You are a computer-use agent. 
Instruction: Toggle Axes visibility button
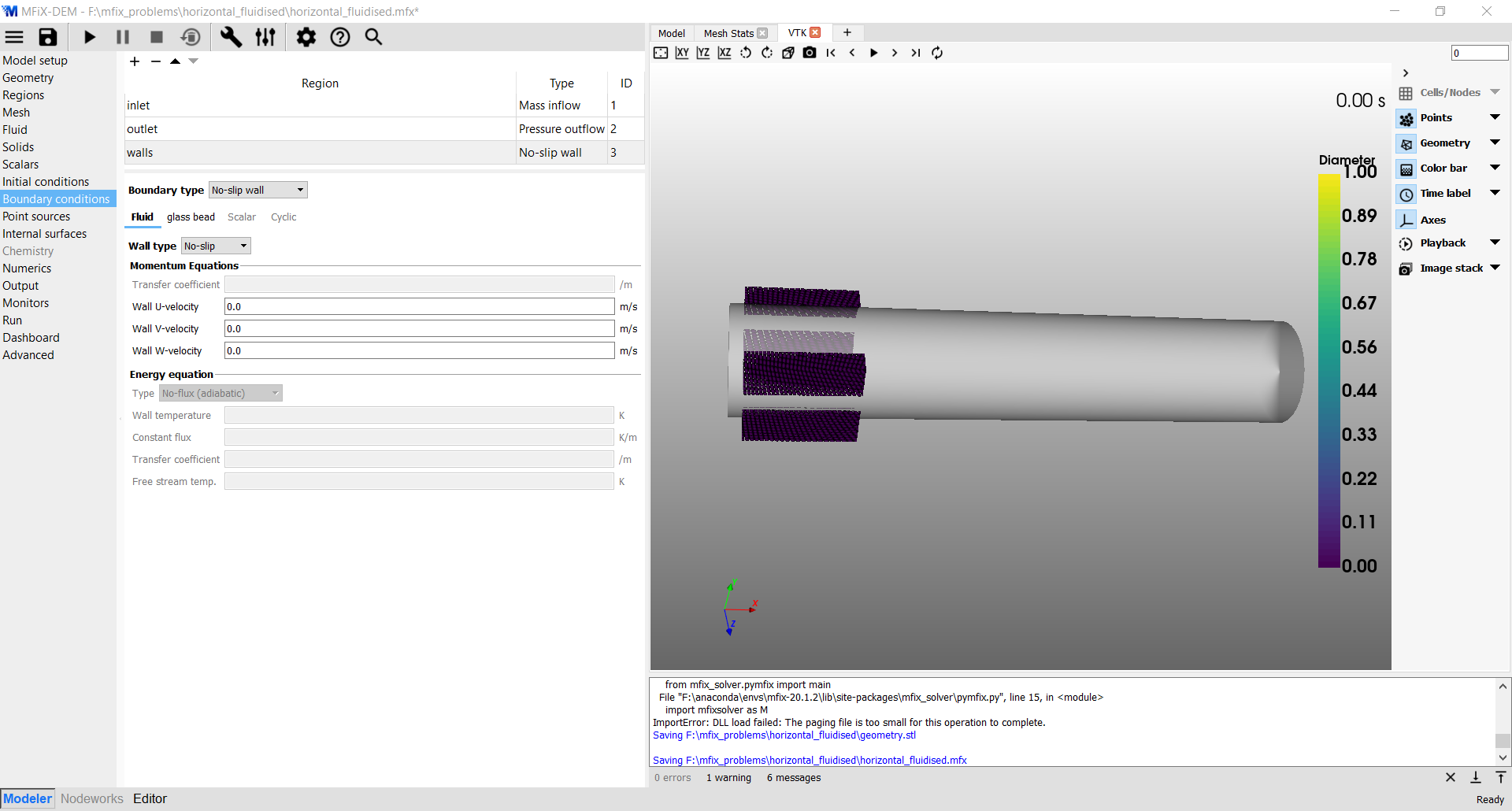(1406, 220)
